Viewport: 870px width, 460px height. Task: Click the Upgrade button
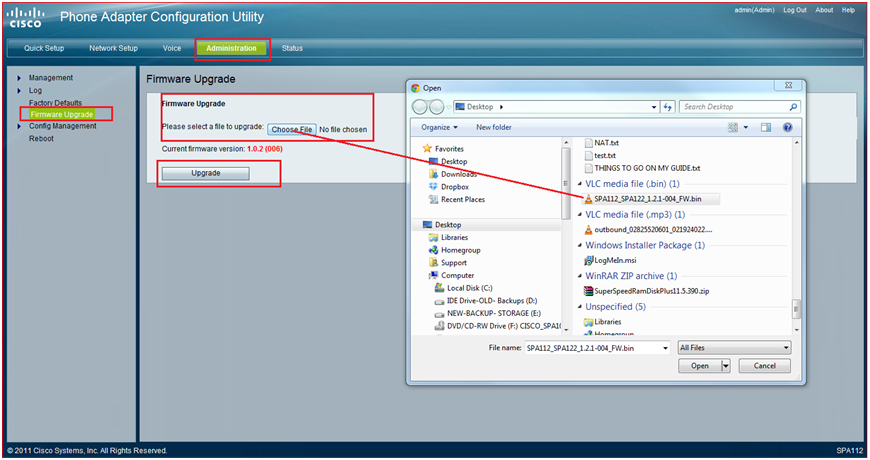205,173
